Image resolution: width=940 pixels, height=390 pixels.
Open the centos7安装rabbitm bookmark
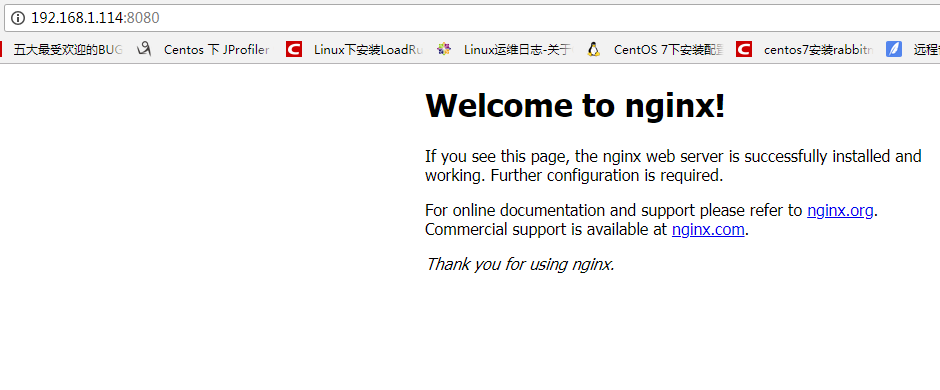click(818, 50)
